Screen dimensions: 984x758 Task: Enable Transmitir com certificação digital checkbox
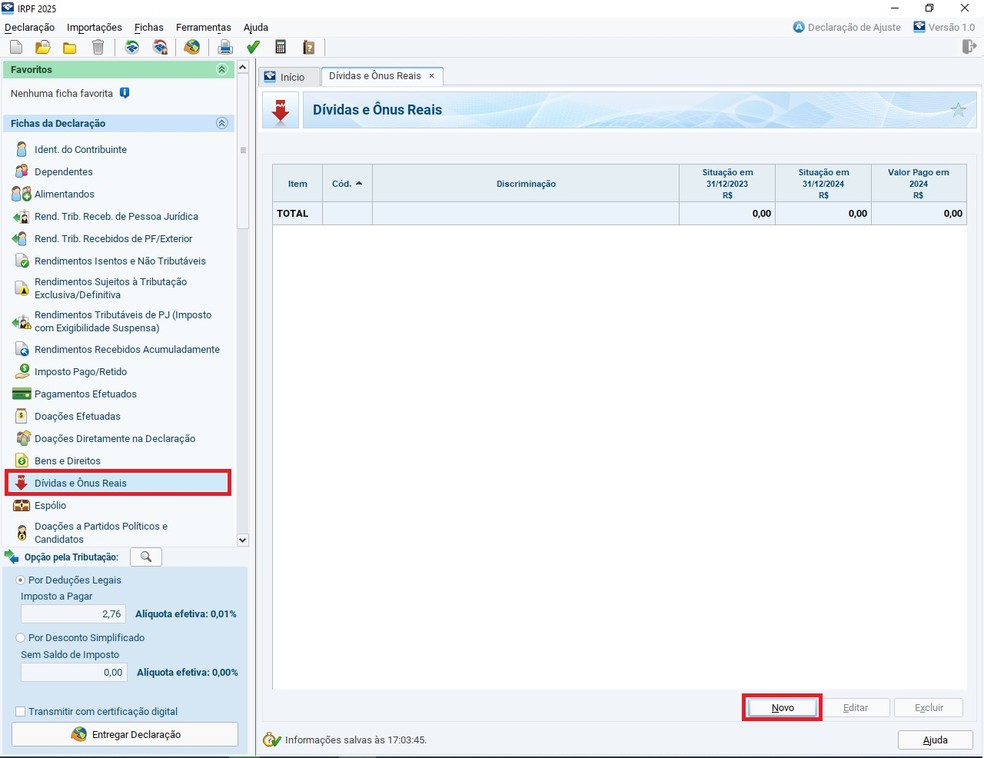pos(21,711)
